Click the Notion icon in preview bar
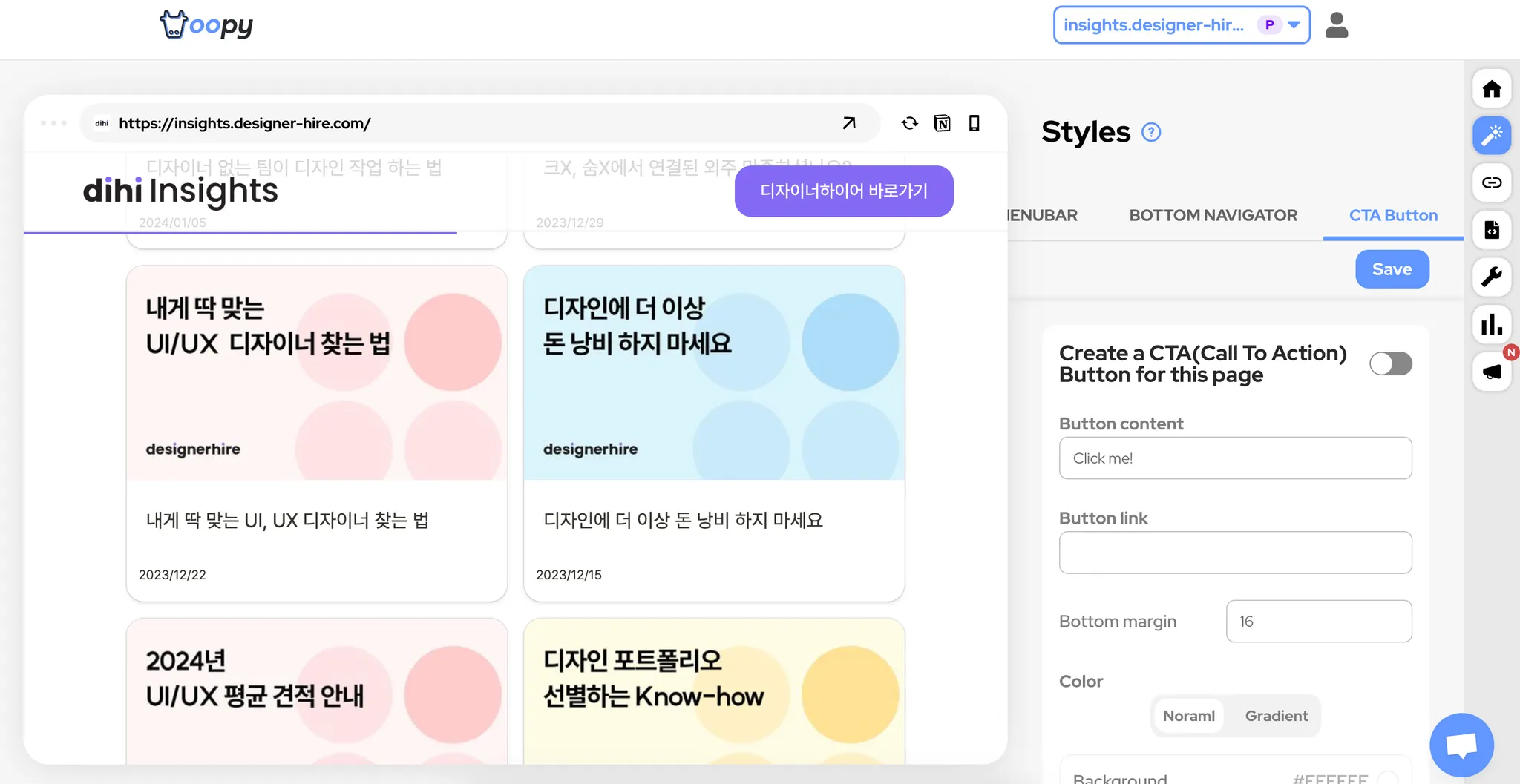 (x=942, y=123)
